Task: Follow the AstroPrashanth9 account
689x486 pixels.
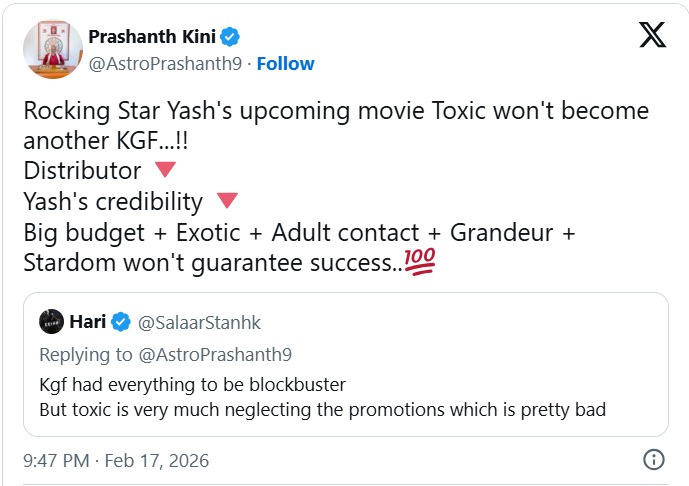Action: 285,63
